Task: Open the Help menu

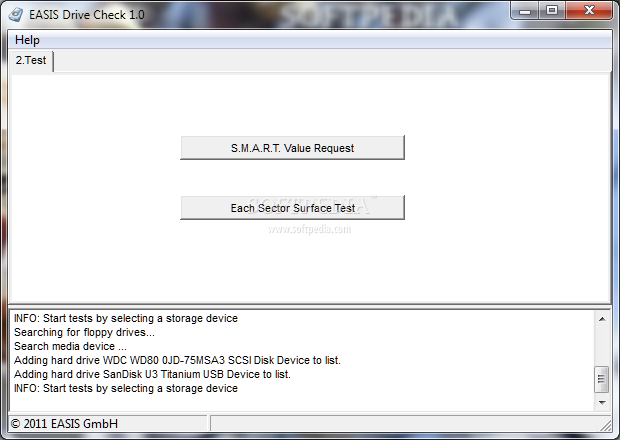Action: (x=27, y=40)
